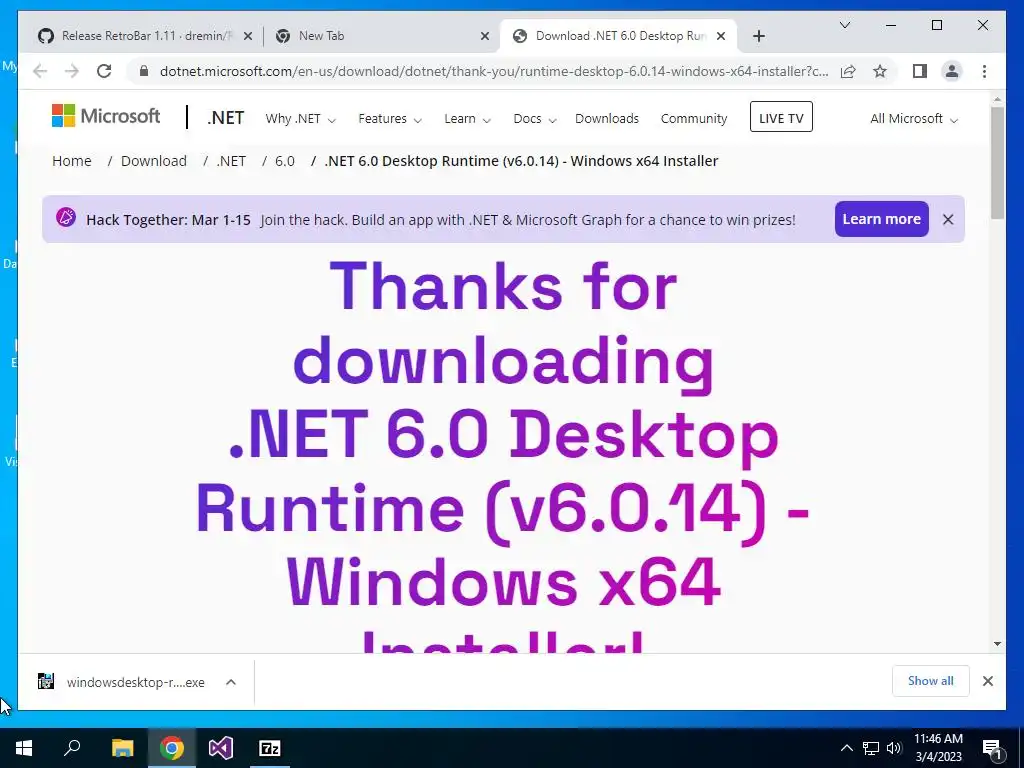Screen dimensions: 1024x768
Task: Open the Downloads nav item
Action: pyautogui.click(x=607, y=119)
